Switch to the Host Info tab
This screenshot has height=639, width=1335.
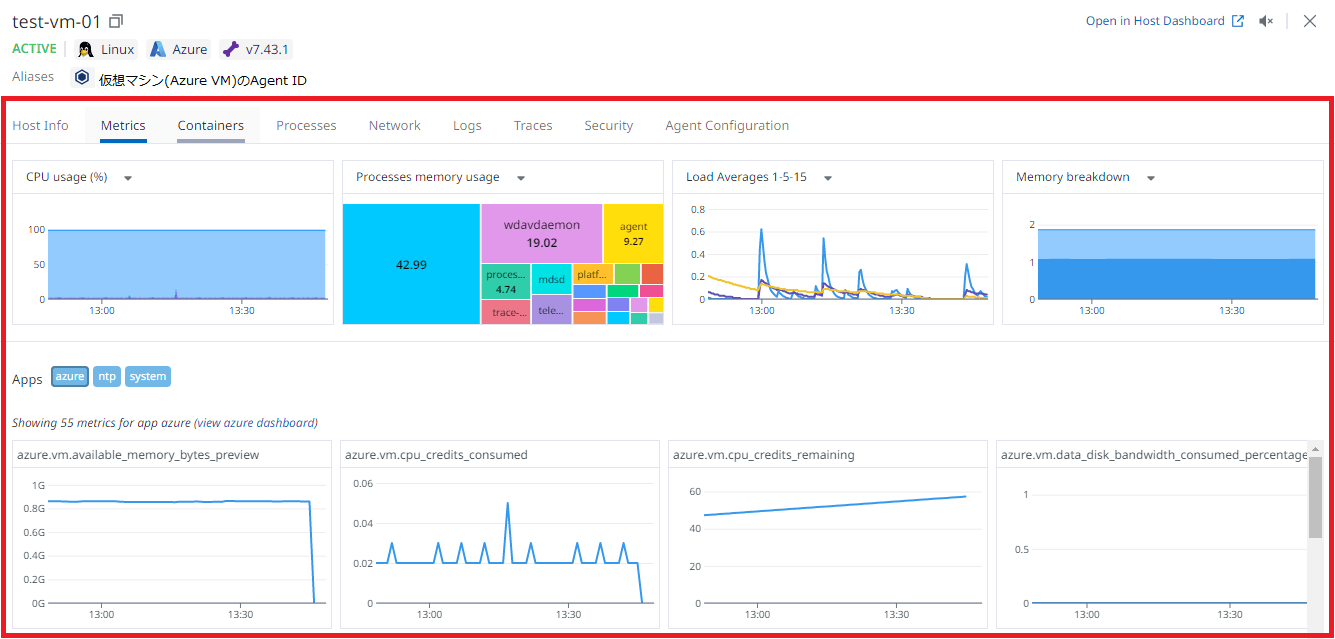click(41, 125)
